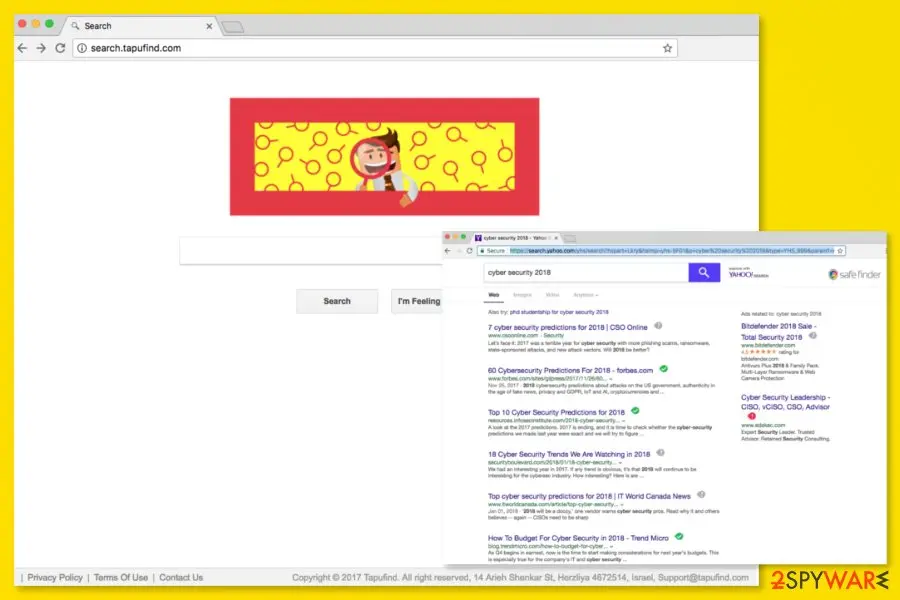
Task: Click the Safe Finder logo
Action: [x=854, y=274]
